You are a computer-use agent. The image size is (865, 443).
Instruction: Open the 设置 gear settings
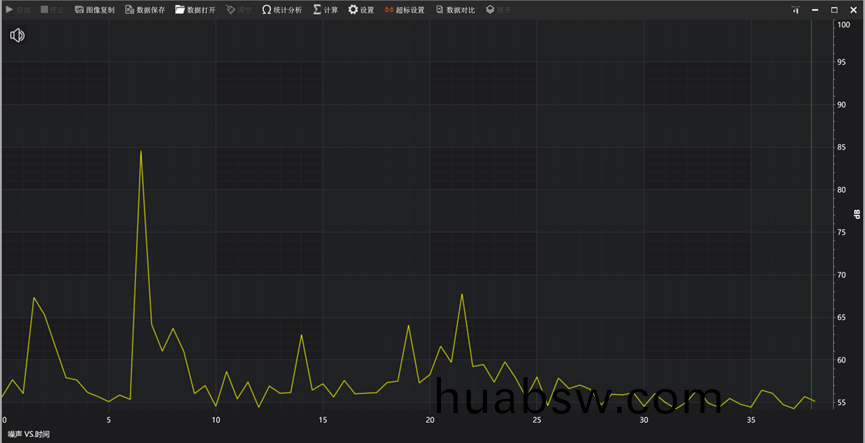[361, 9]
